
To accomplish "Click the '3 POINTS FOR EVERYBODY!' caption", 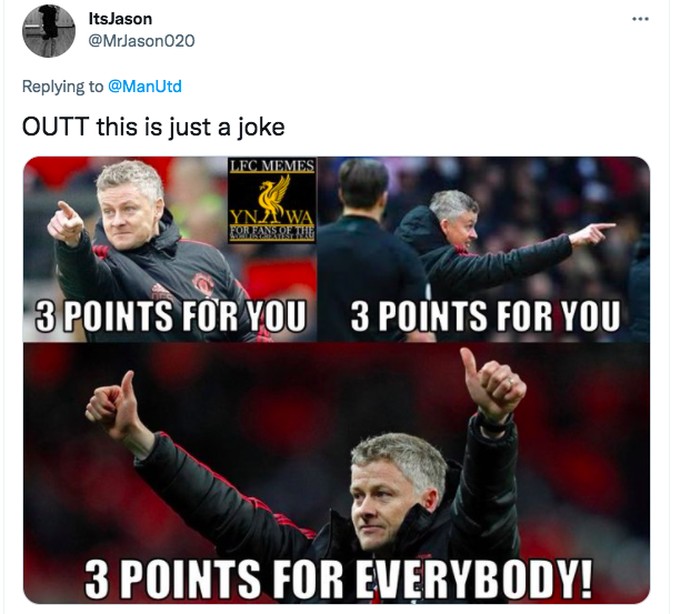I will point(338,579).
